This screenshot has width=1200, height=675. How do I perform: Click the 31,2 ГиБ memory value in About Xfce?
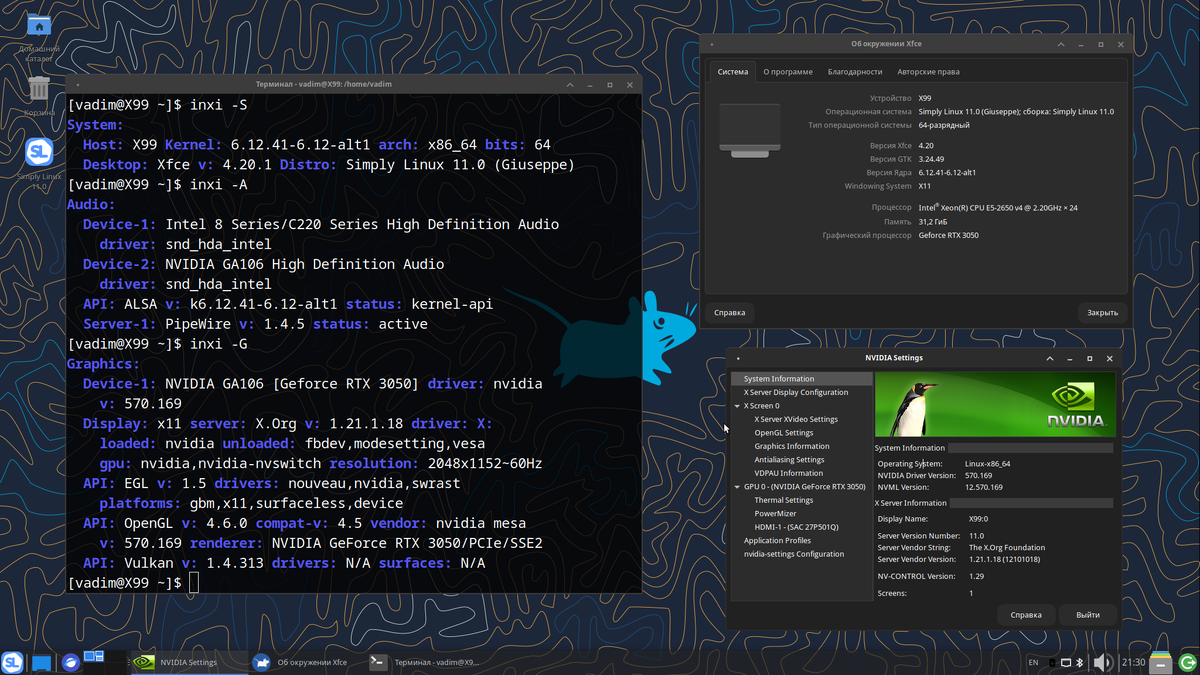(x=933, y=222)
